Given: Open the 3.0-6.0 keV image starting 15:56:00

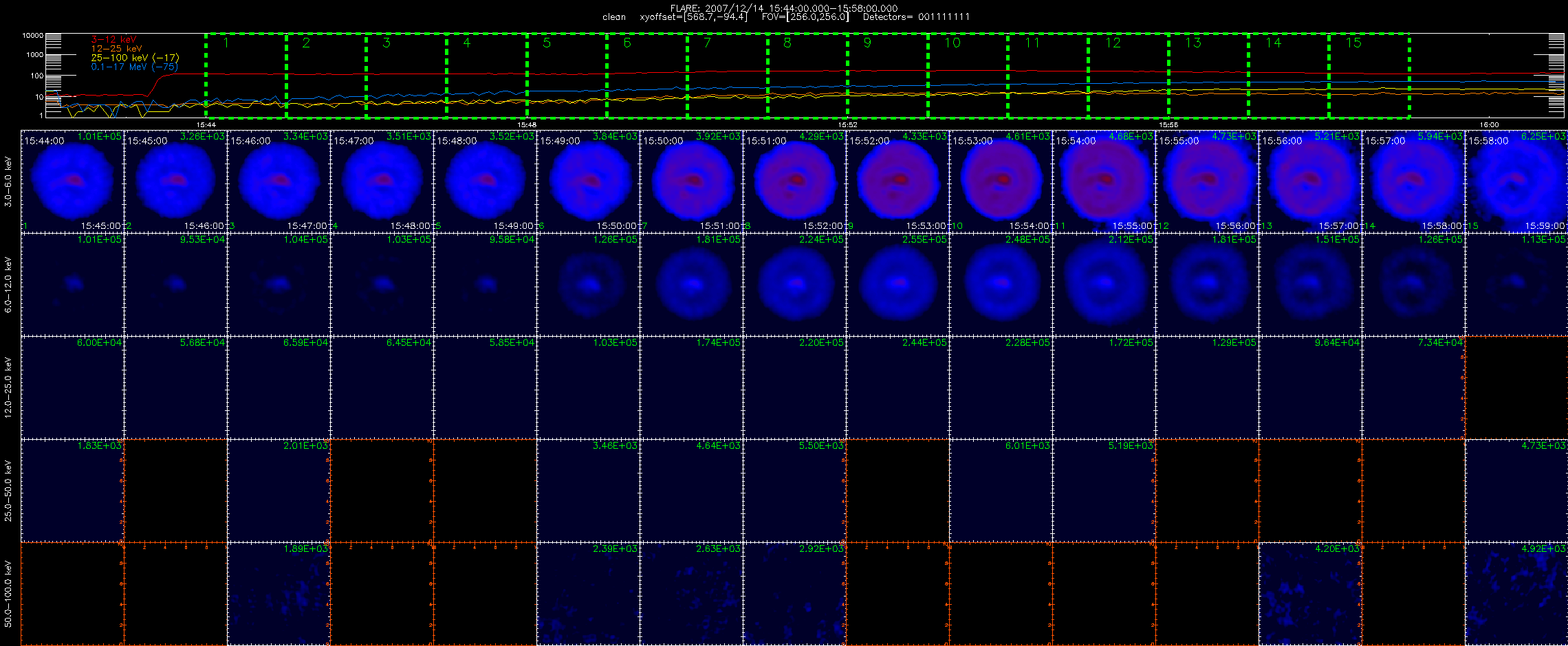Looking at the screenshot, I should 1311,181.
